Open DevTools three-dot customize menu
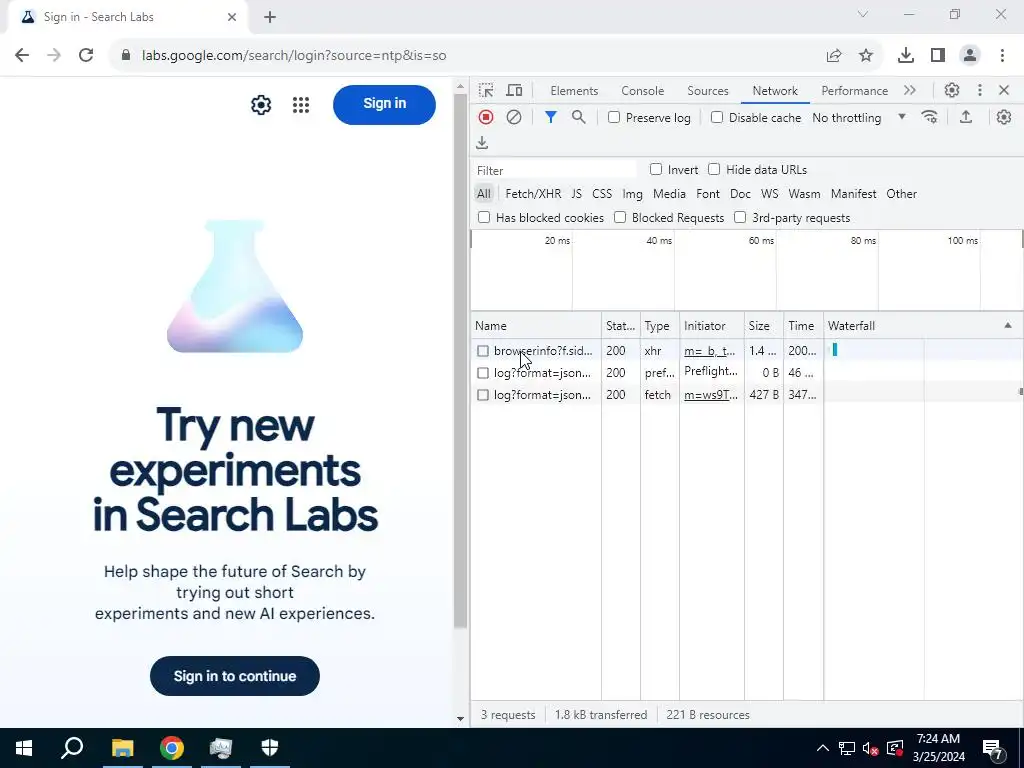Image resolution: width=1024 pixels, height=768 pixels. pyautogui.click(x=980, y=90)
